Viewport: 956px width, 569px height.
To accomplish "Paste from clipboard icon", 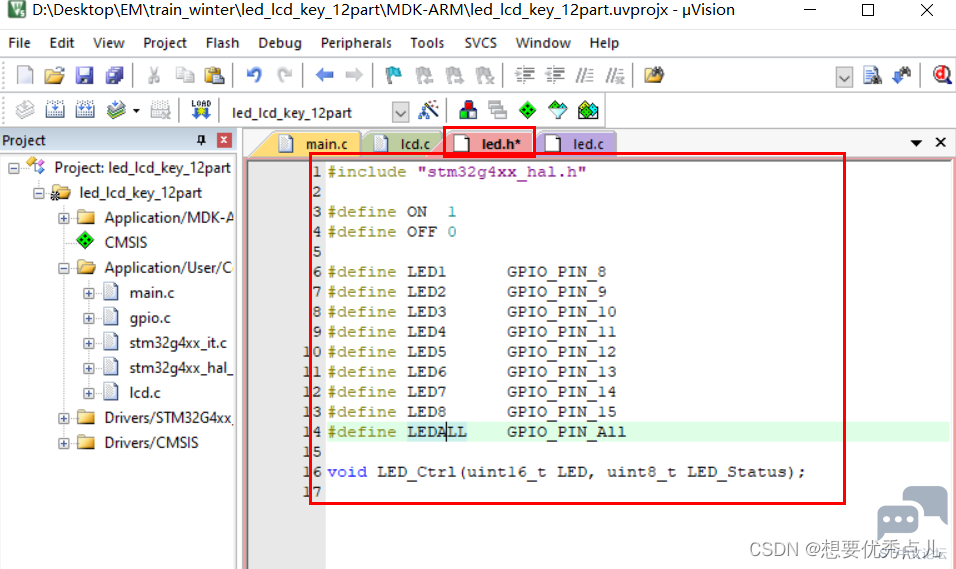I will click(x=214, y=75).
